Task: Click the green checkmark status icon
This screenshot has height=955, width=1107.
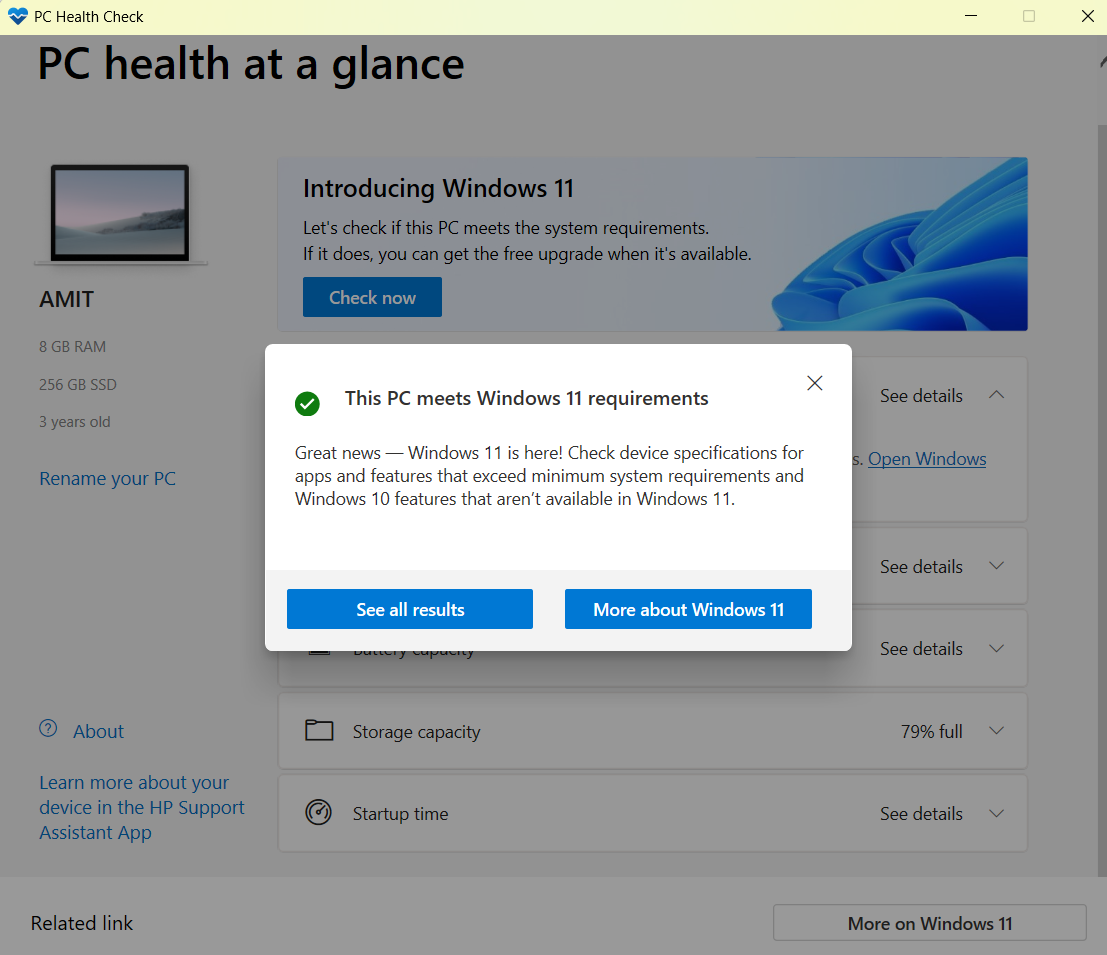Action: click(307, 404)
